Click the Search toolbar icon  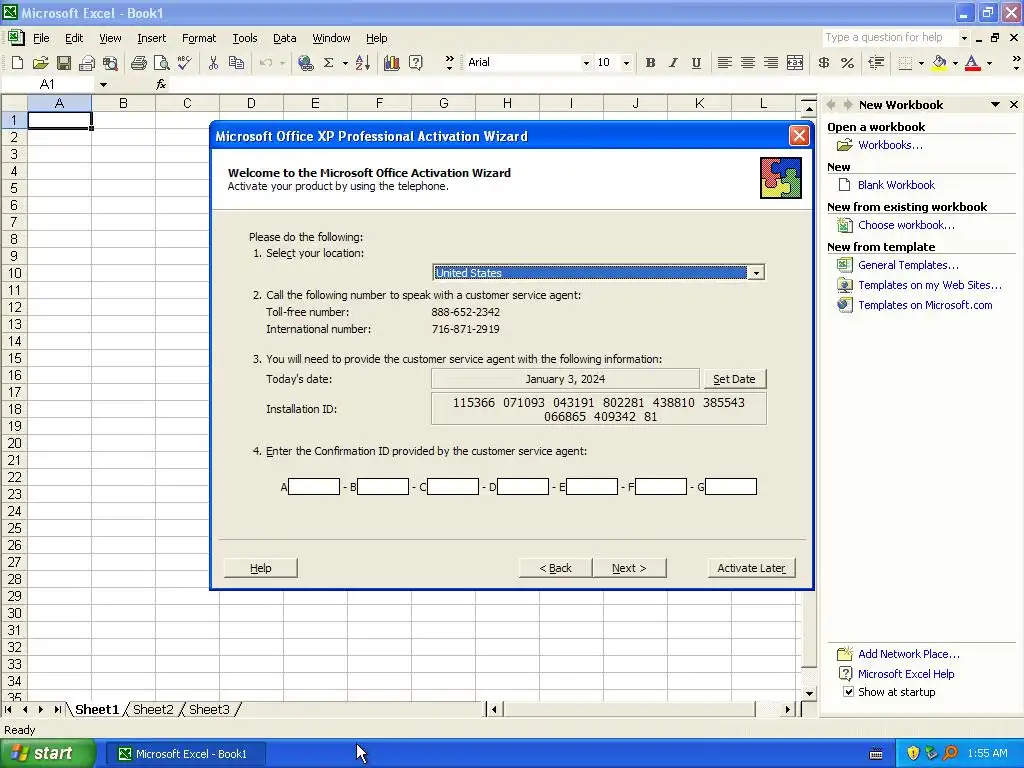[110, 63]
